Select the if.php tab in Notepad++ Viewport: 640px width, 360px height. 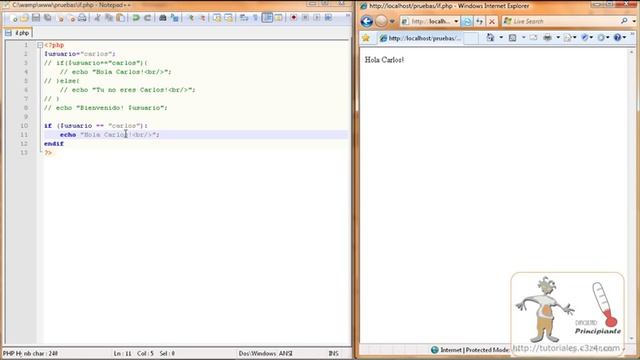pyautogui.click(x=18, y=33)
